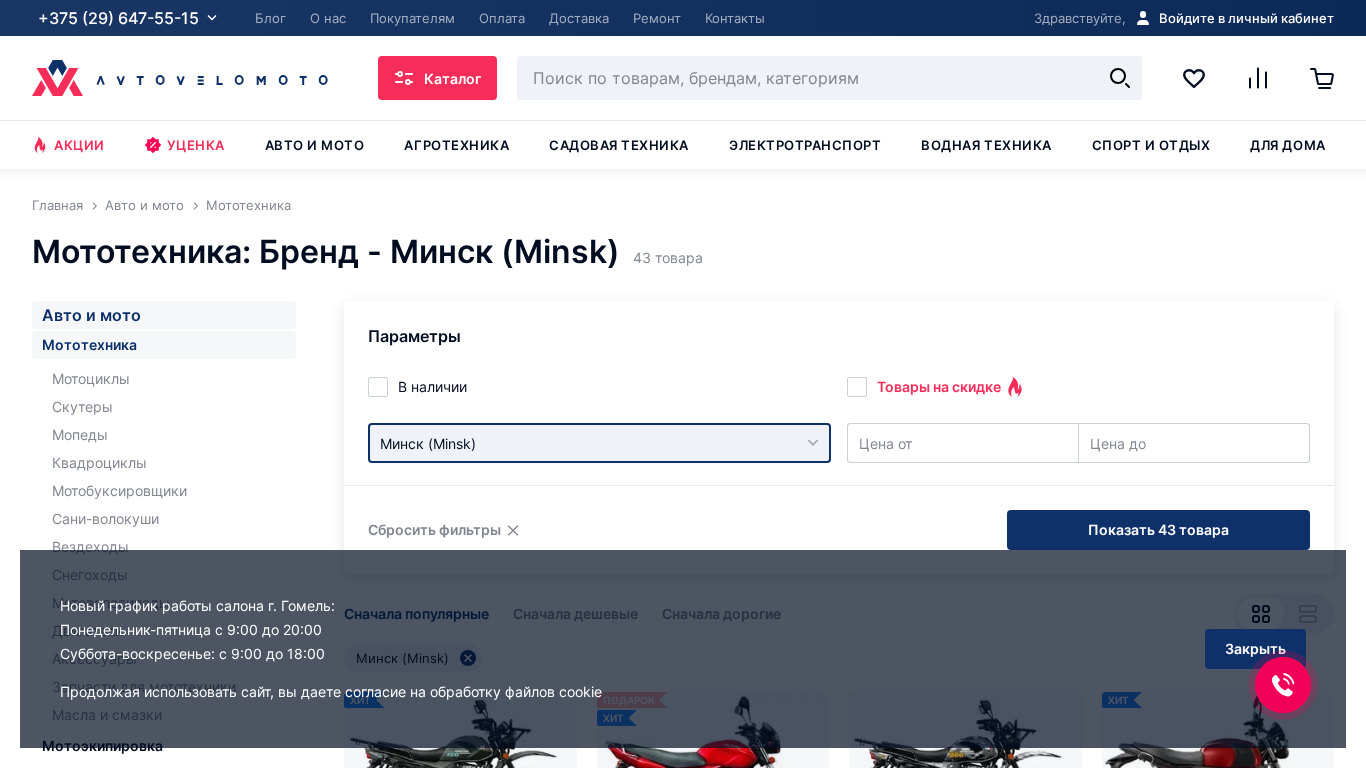Open УЦЕНКА menu item
1366x768 pixels.
185,145
